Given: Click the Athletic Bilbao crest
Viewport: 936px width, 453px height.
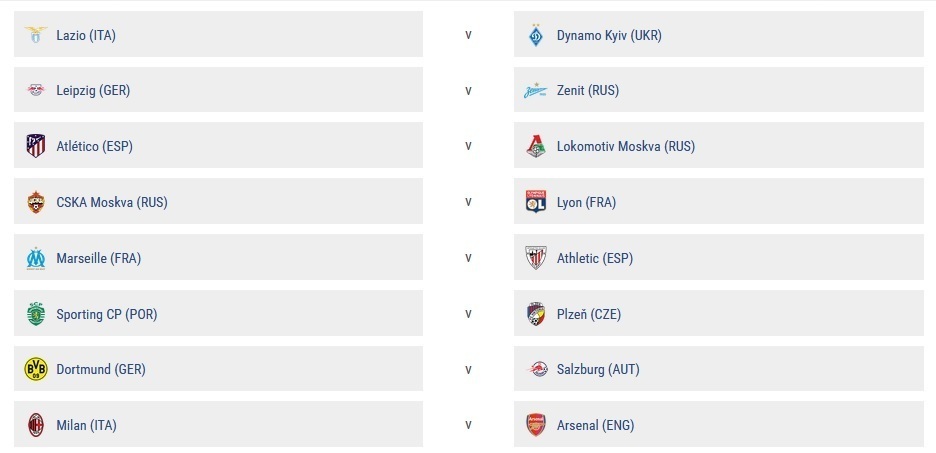Looking at the screenshot, I should [x=535, y=258].
